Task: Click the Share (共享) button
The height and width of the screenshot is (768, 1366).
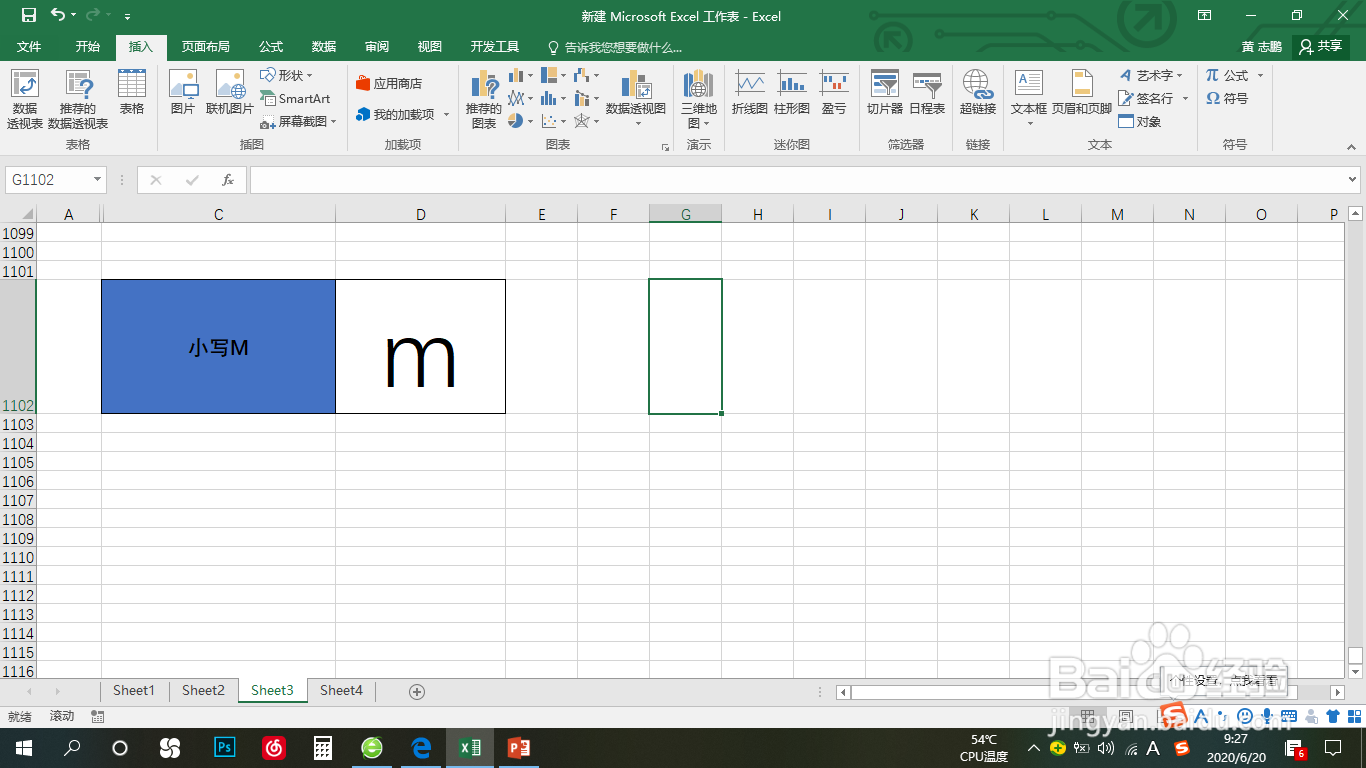Action: tap(1321, 46)
